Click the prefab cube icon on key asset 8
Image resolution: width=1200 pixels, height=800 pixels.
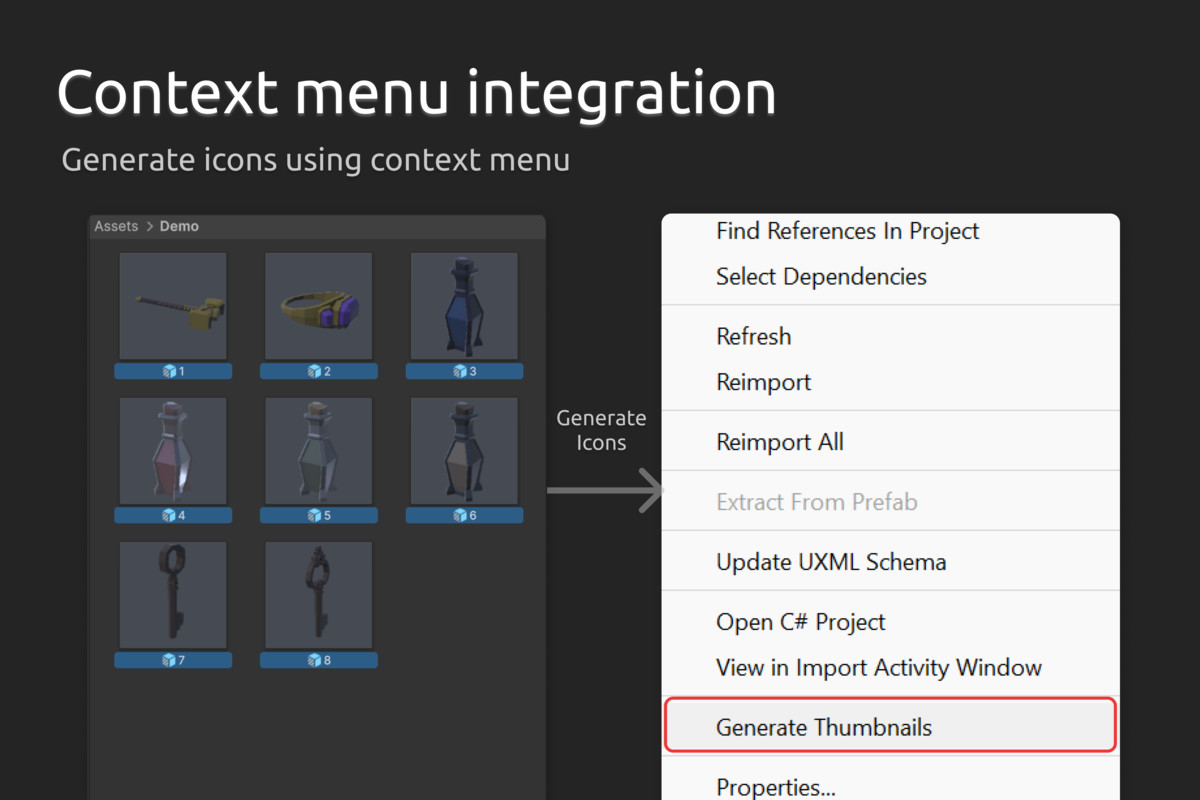pos(312,660)
